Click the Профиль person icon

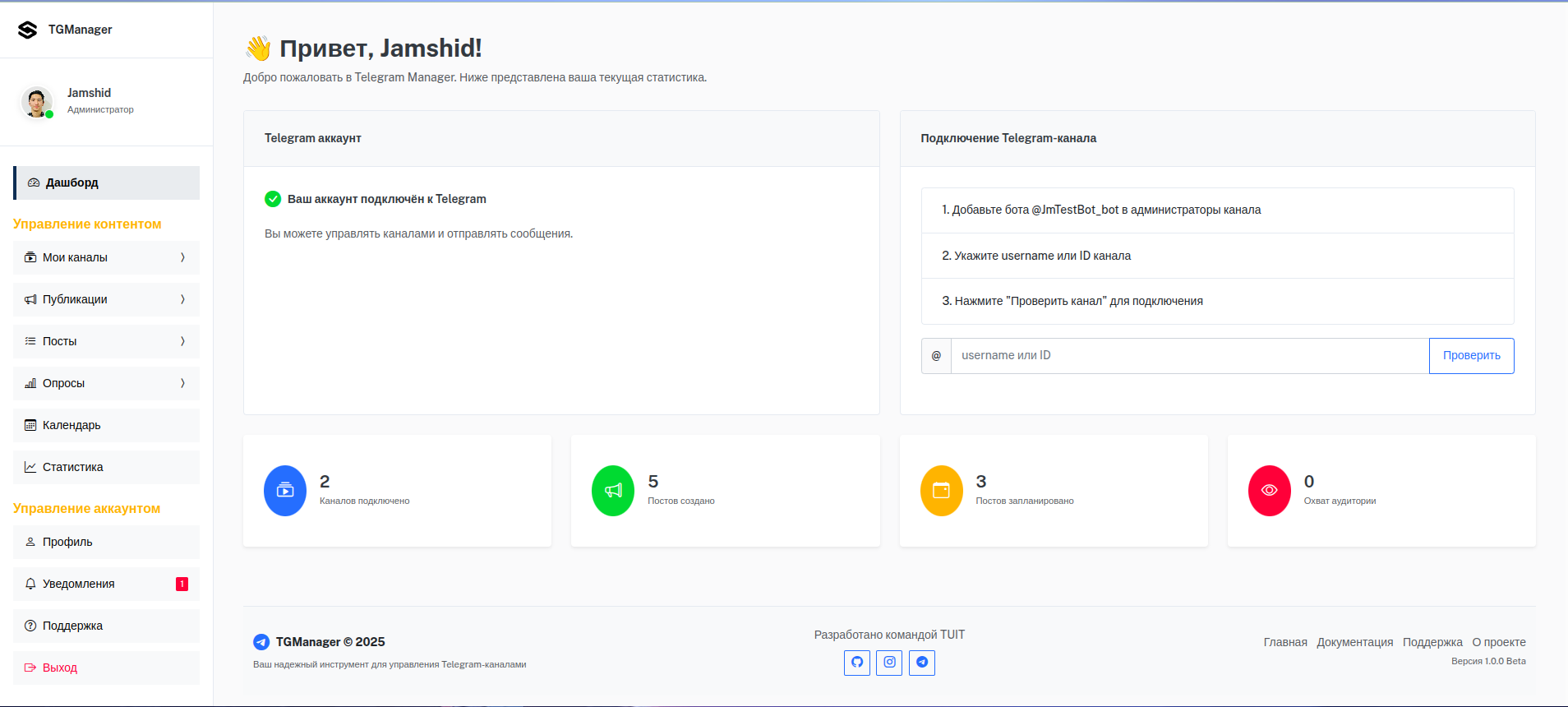[30, 542]
